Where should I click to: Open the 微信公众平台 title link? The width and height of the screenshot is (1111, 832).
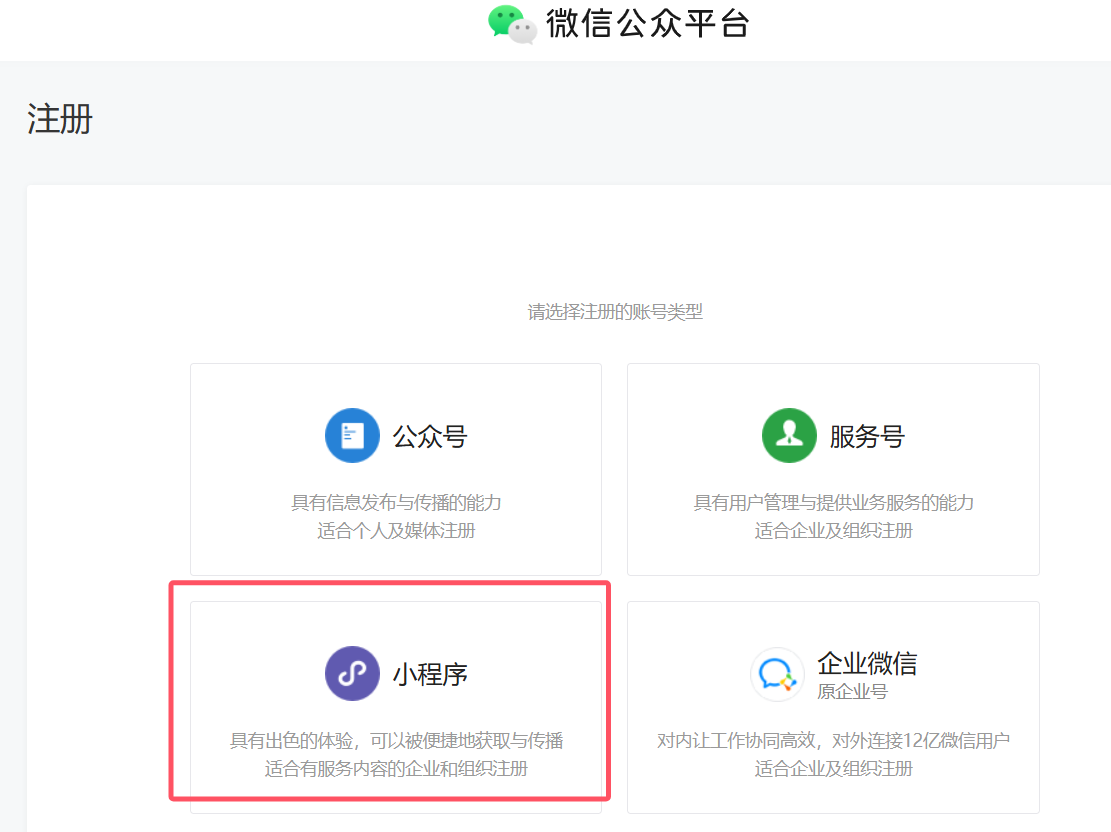pyautogui.click(x=648, y=23)
